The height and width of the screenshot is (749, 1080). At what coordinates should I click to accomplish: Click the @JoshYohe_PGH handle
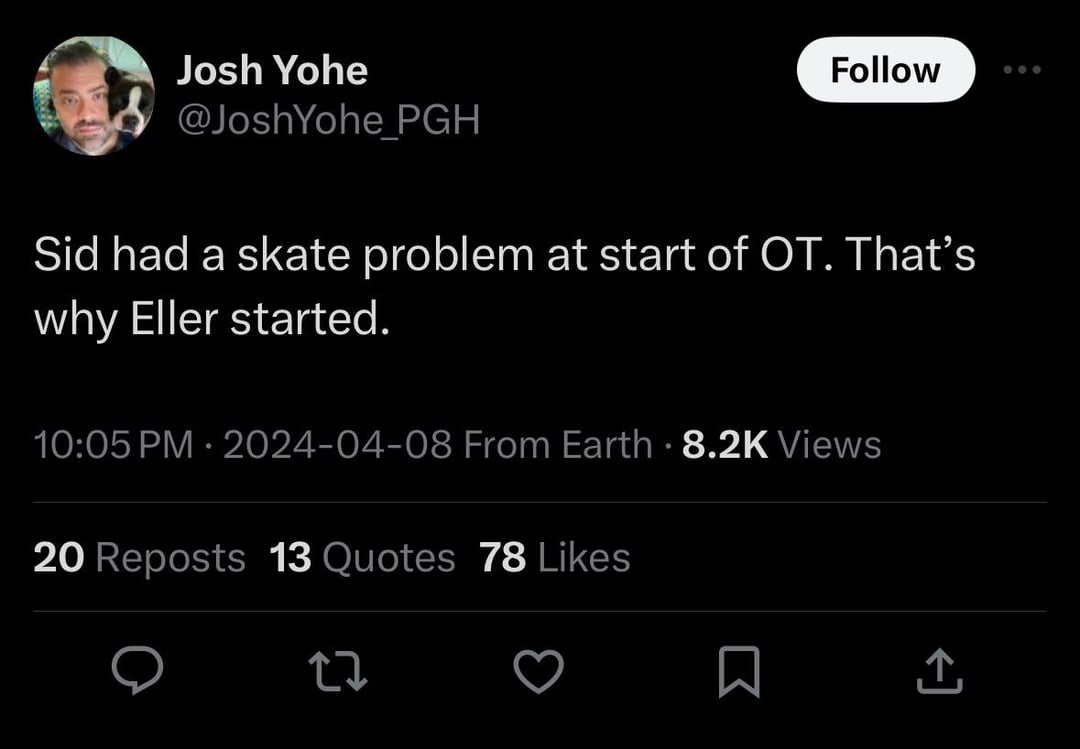coord(328,120)
